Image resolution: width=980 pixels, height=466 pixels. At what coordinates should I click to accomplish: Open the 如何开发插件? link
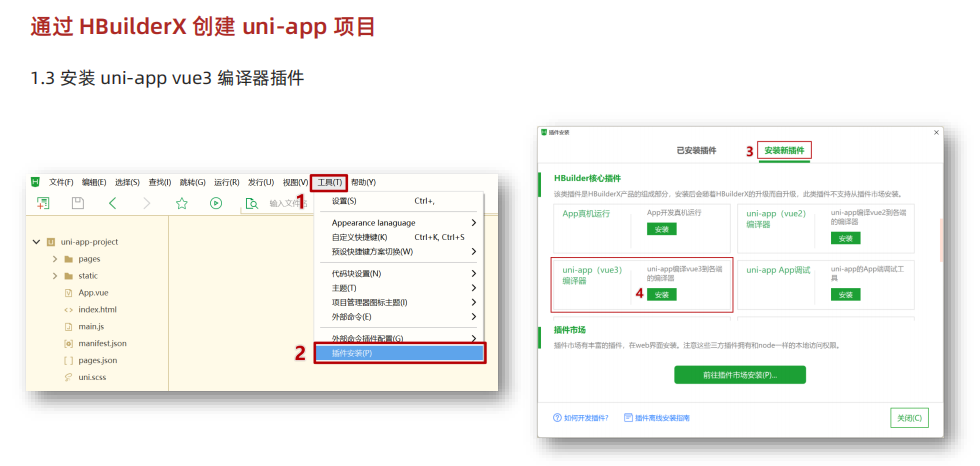(x=586, y=418)
